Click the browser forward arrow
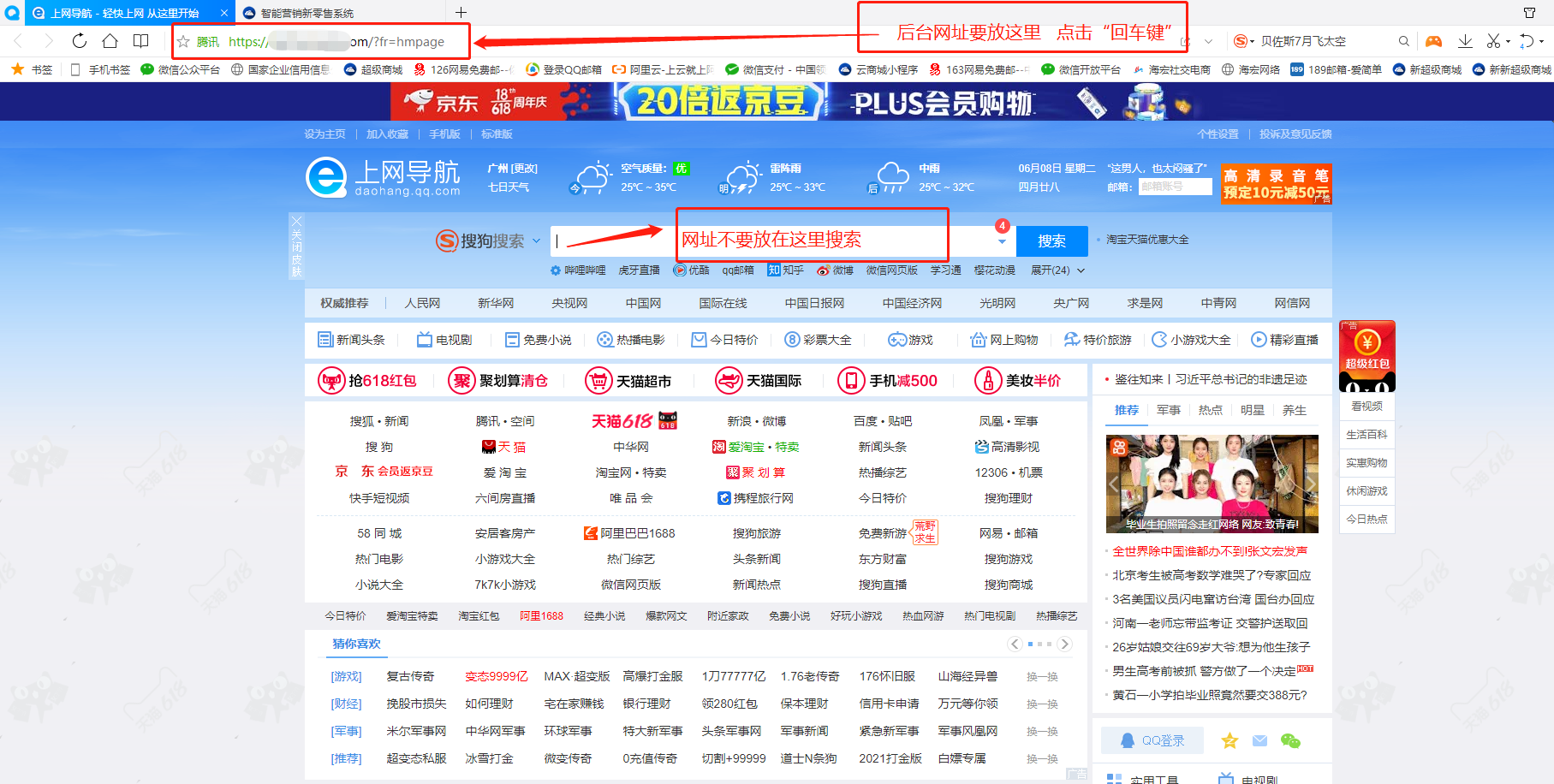 pyautogui.click(x=49, y=41)
